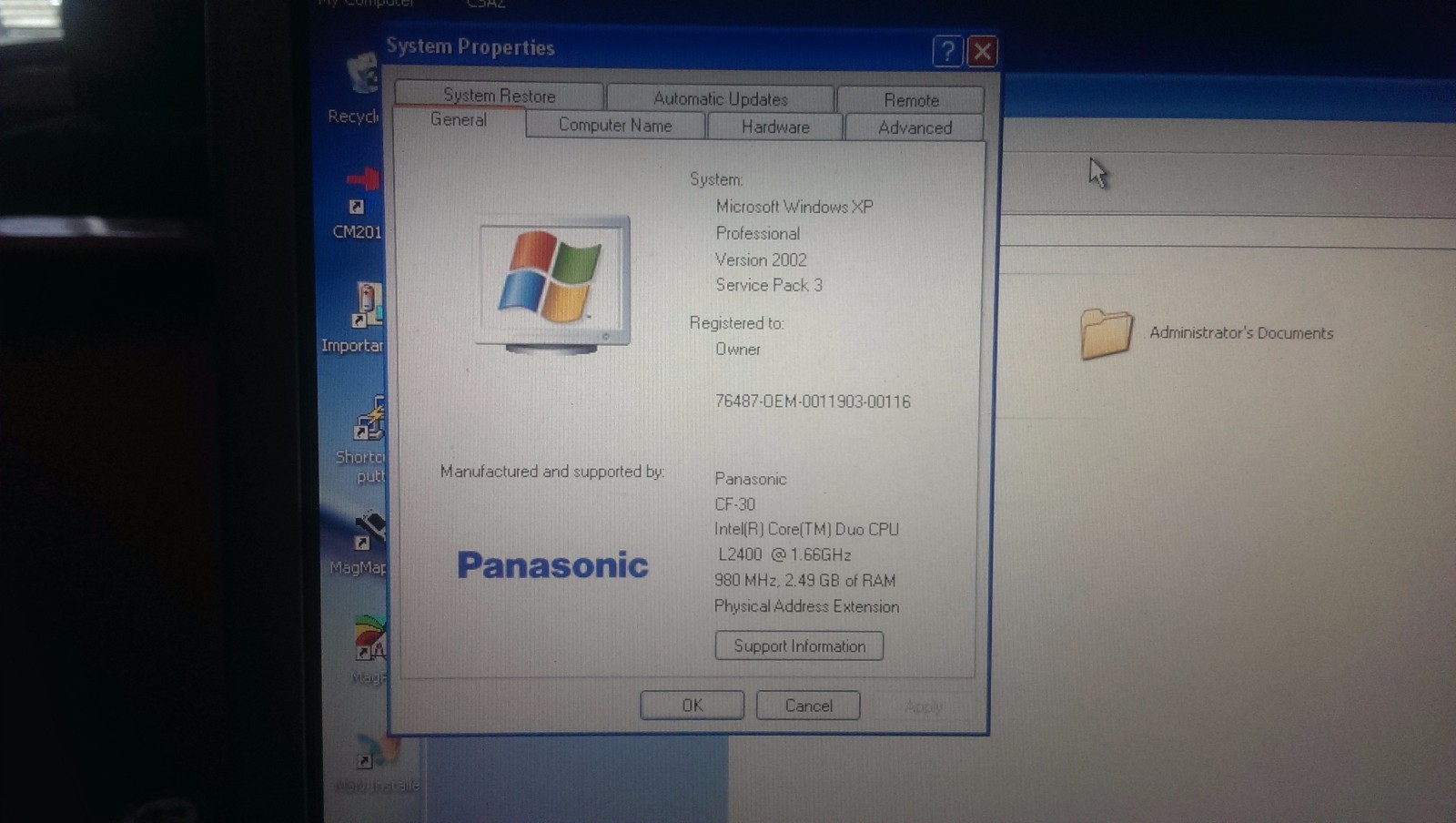Image resolution: width=1456 pixels, height=823 pixels.
Task: Select the Advanced tab
Action: (914, 127)
